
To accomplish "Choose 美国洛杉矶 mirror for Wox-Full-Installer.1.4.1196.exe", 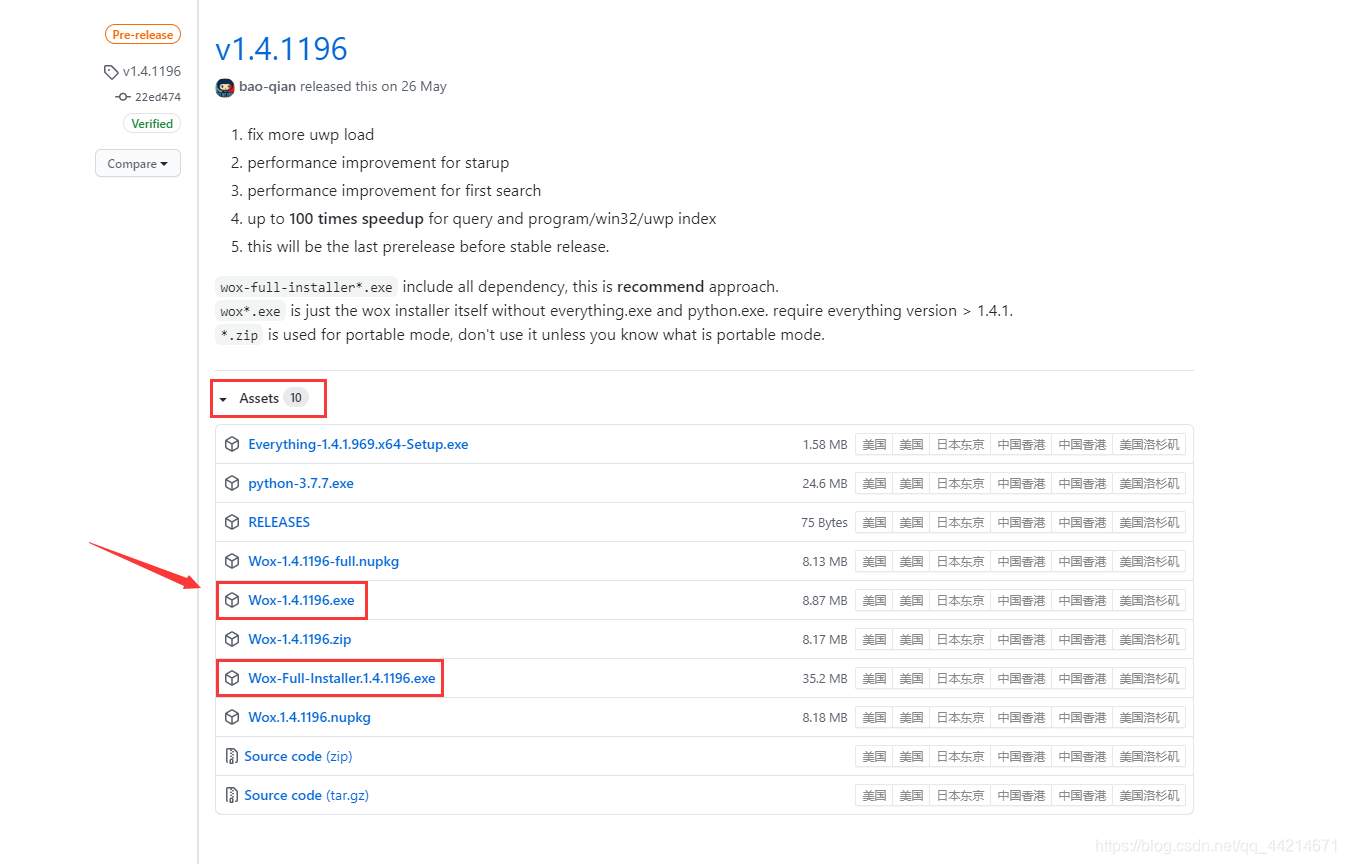I will [1149, 678].
